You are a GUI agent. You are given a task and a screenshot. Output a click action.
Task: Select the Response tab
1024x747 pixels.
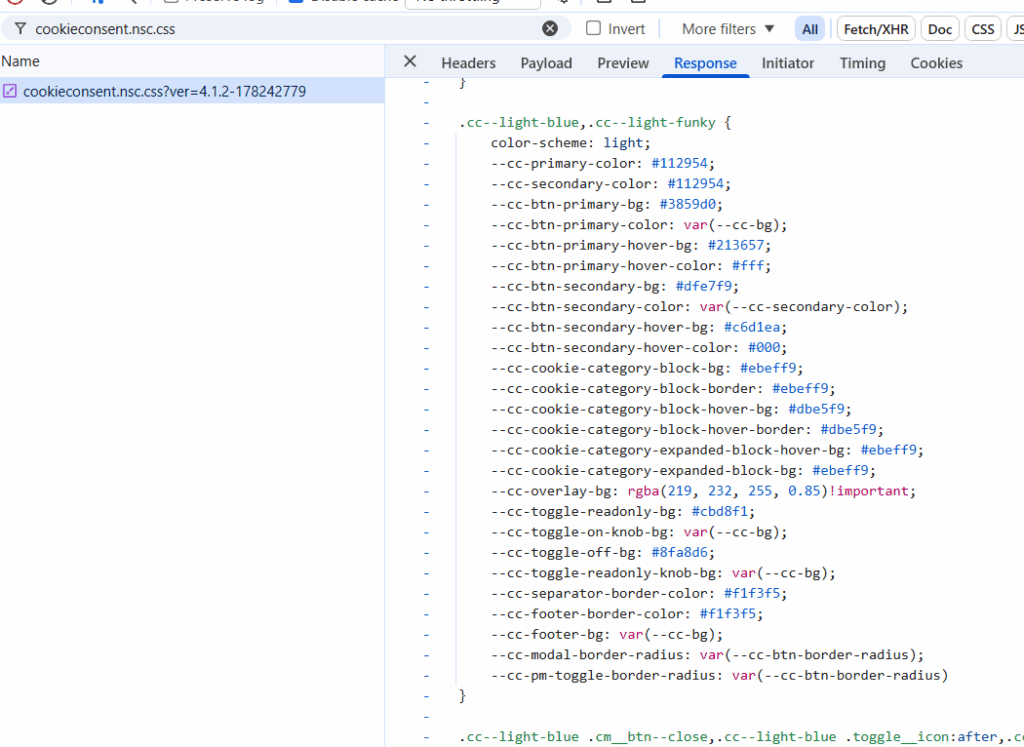[705, 63]
